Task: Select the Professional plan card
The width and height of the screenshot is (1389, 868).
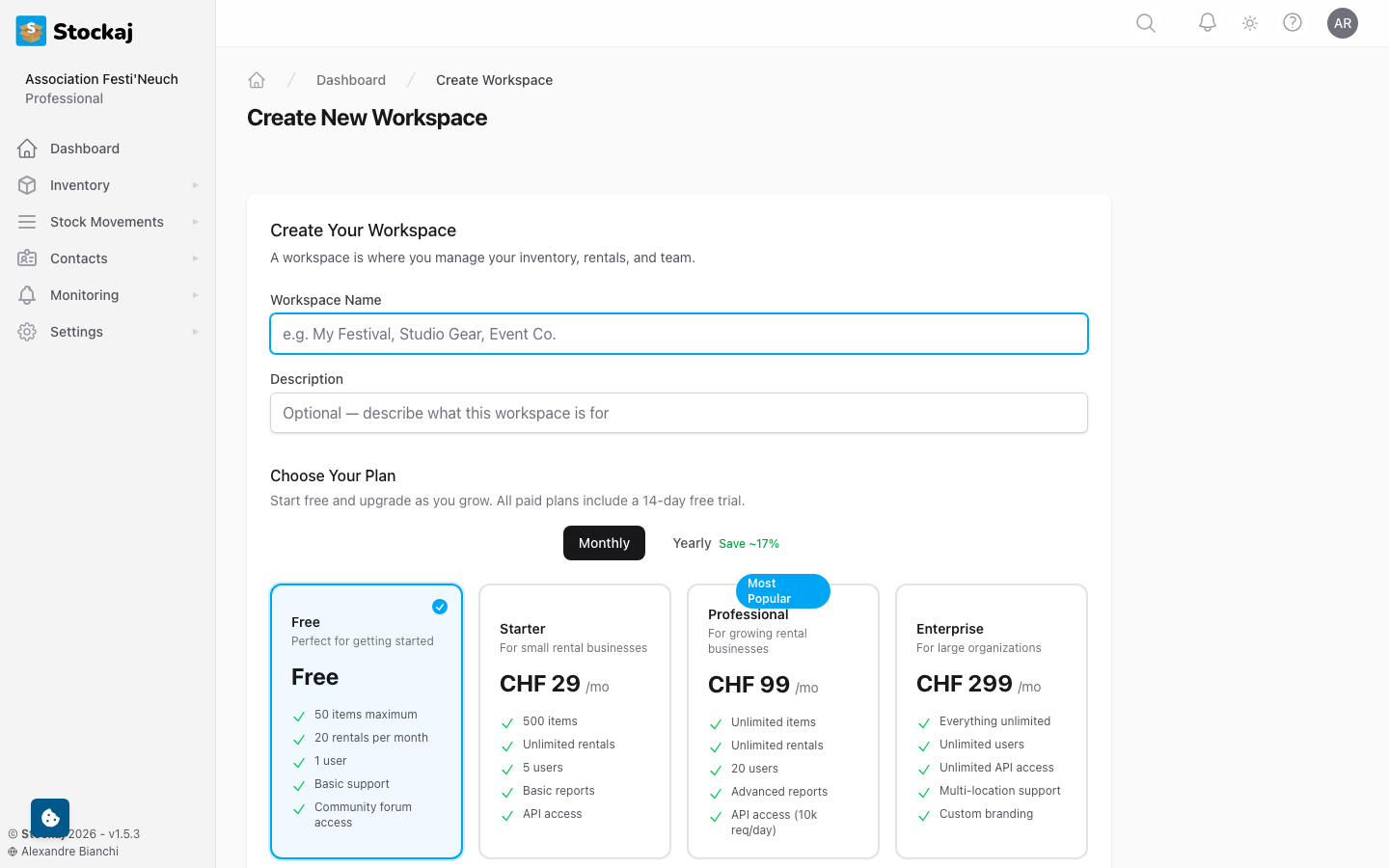Action: 783,721
